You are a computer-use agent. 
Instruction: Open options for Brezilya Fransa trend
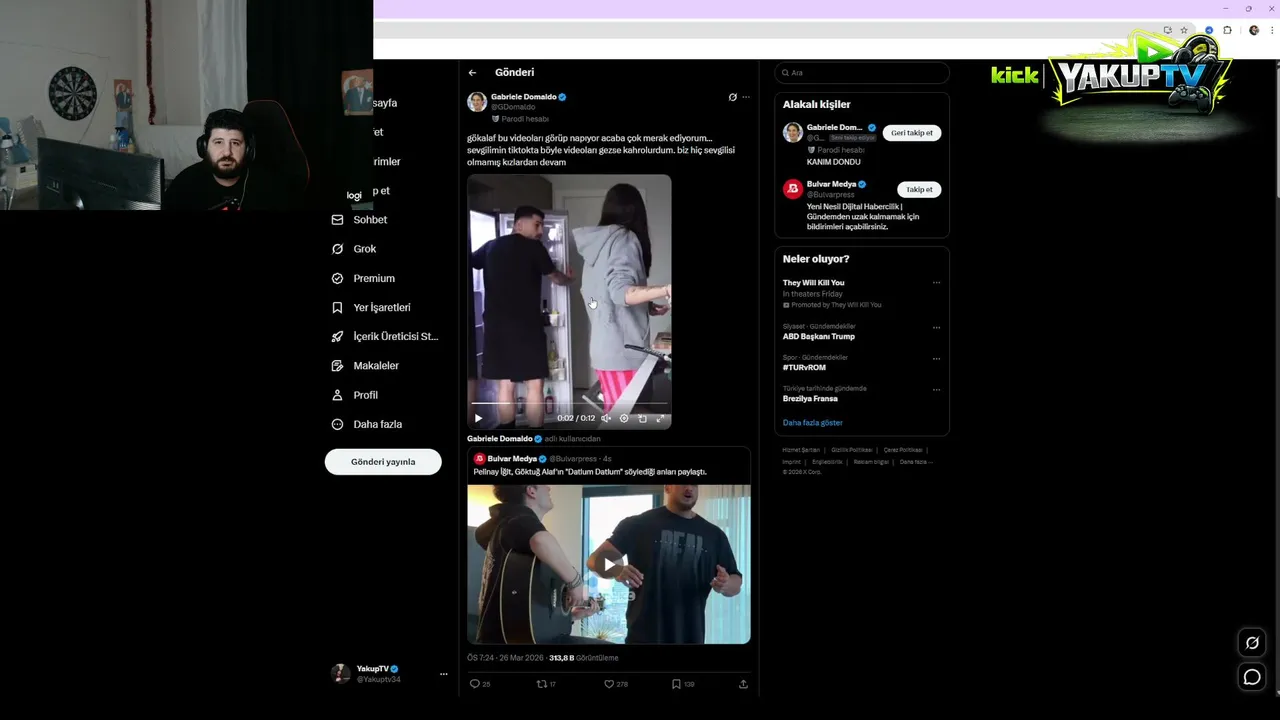[936, 389]
